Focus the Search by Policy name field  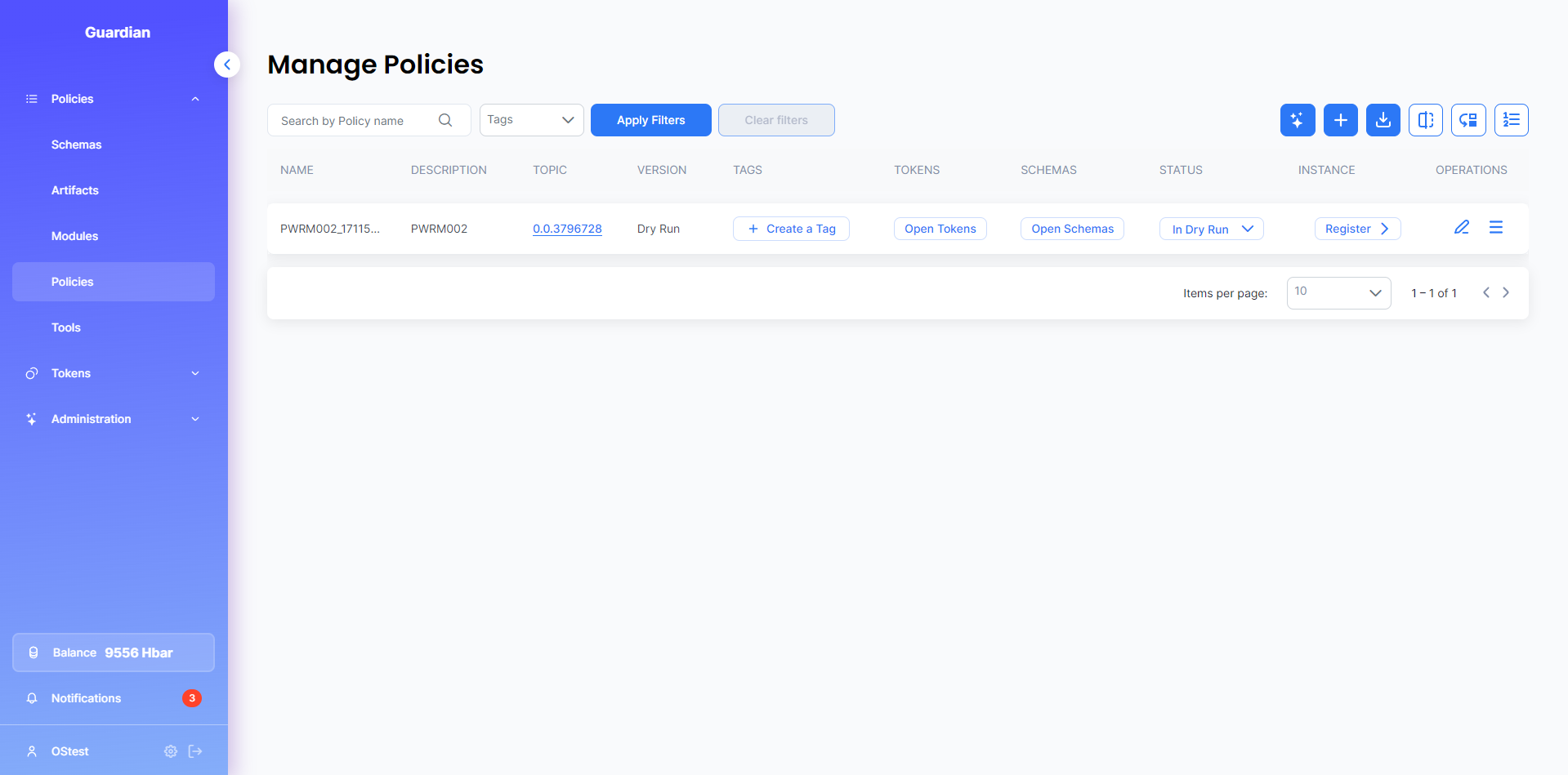click(x=355, y=121)
